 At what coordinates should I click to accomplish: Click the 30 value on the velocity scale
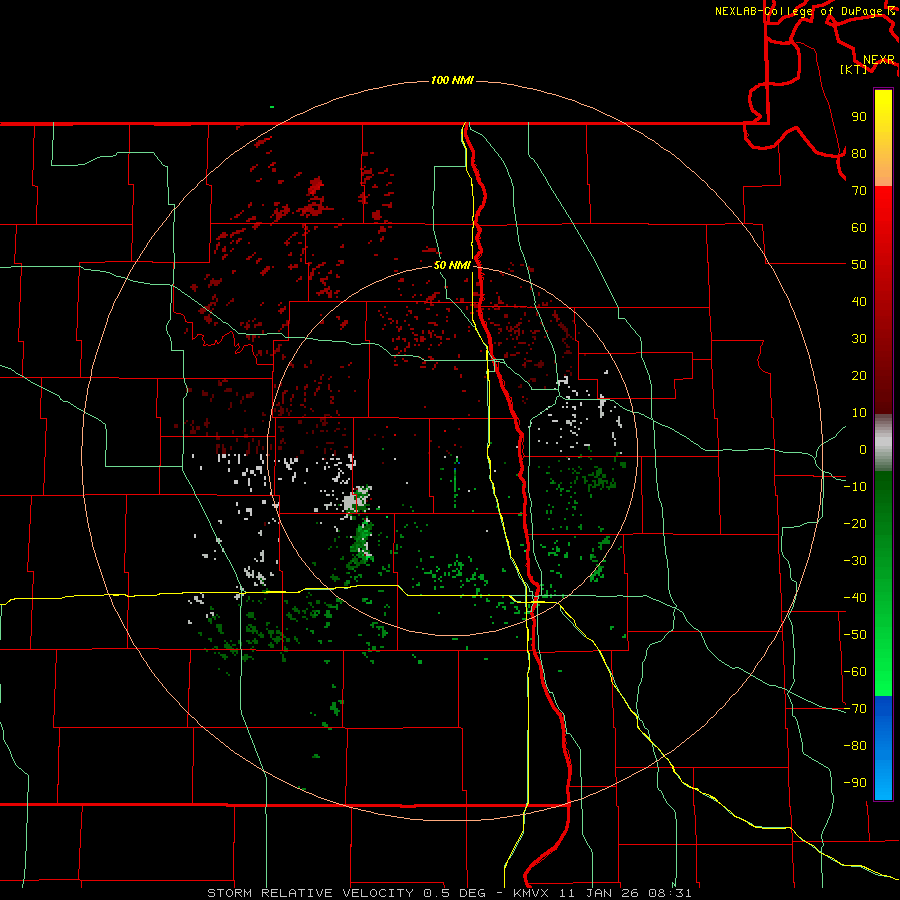[x=859, y=339]
